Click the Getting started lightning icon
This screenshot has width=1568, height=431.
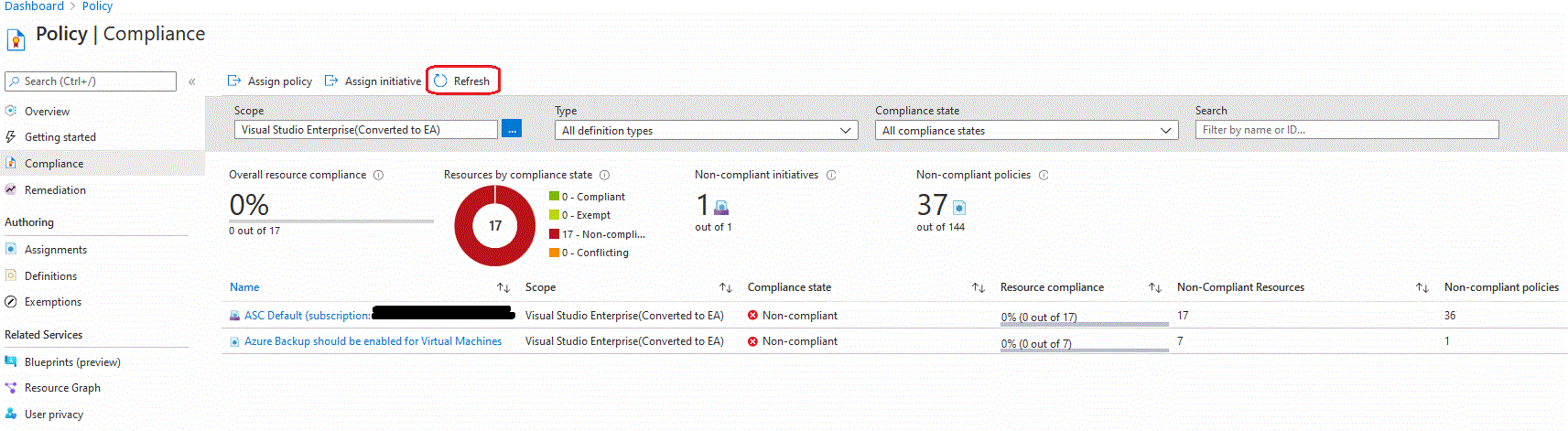(x=11, y=136)
